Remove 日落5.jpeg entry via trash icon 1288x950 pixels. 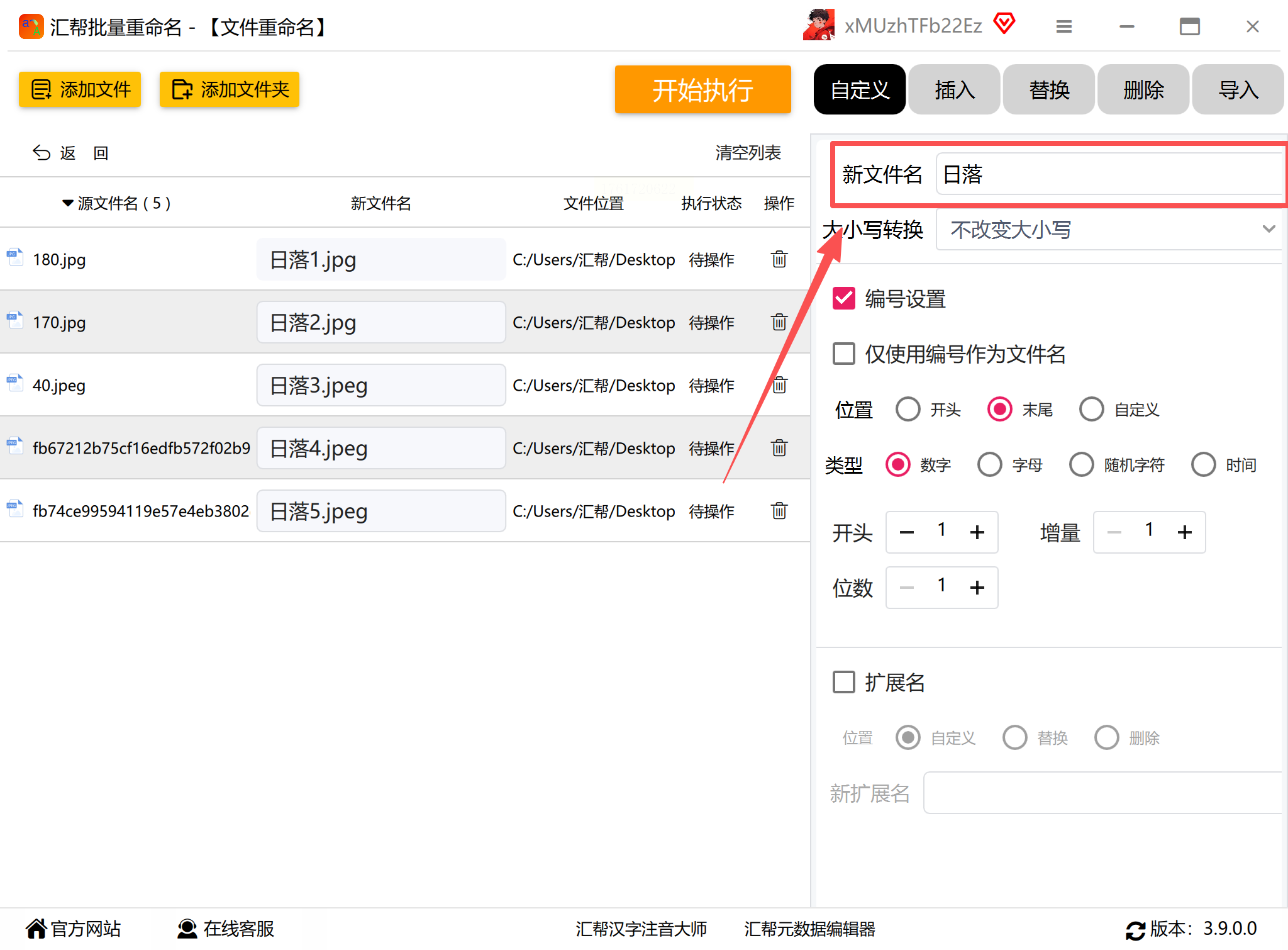point(779,511)
